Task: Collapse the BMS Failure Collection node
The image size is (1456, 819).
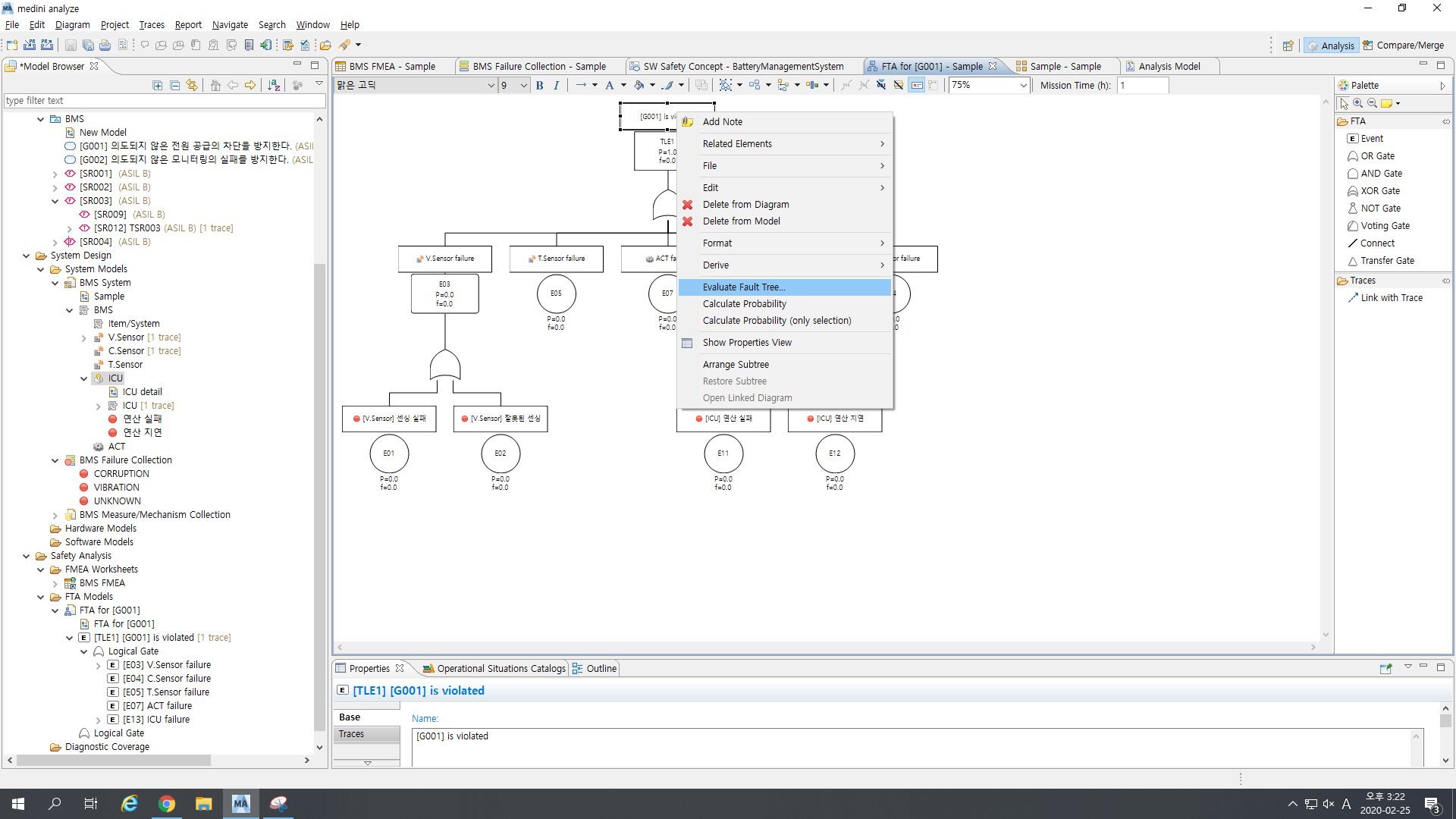Action: 55,460
